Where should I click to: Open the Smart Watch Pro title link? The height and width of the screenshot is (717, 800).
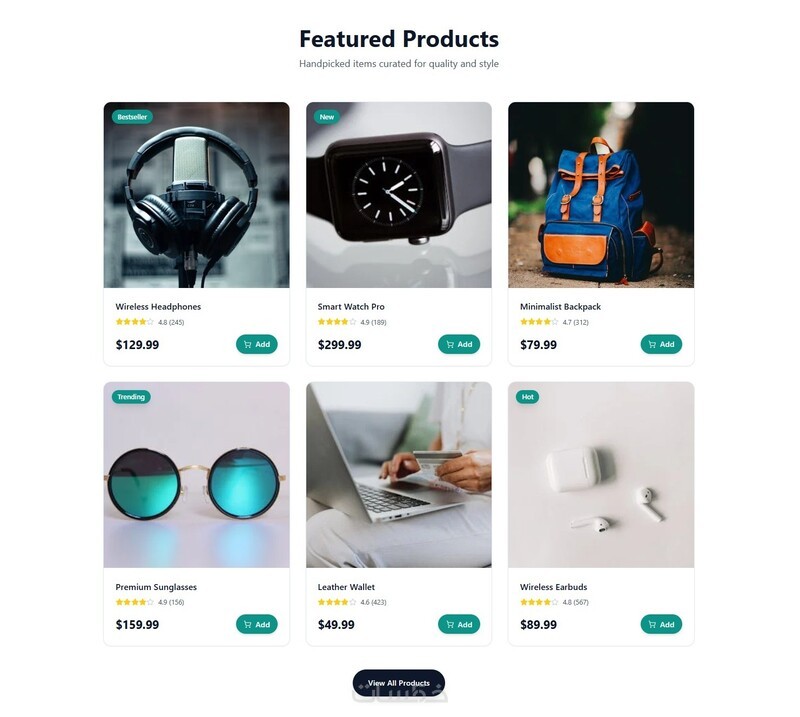(x=351, y=307)
